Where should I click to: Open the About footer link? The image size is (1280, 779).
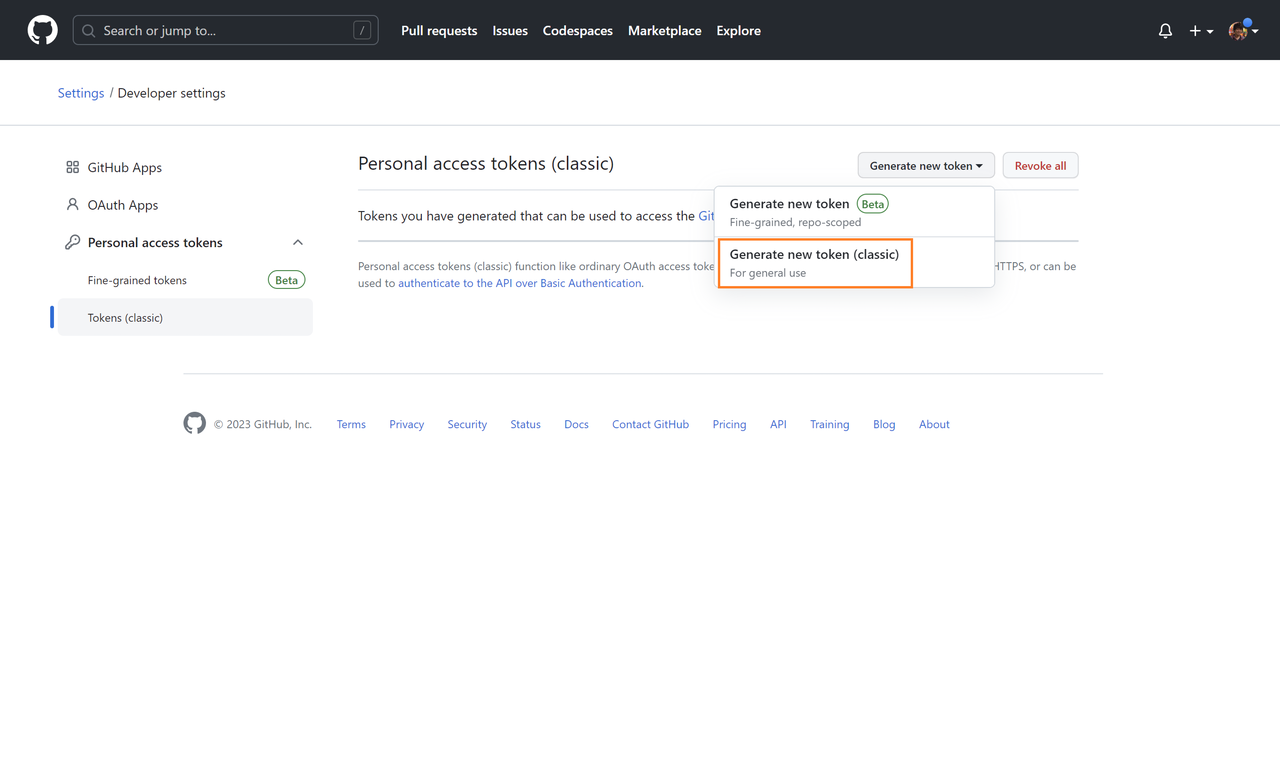click(x=934, y=424)
